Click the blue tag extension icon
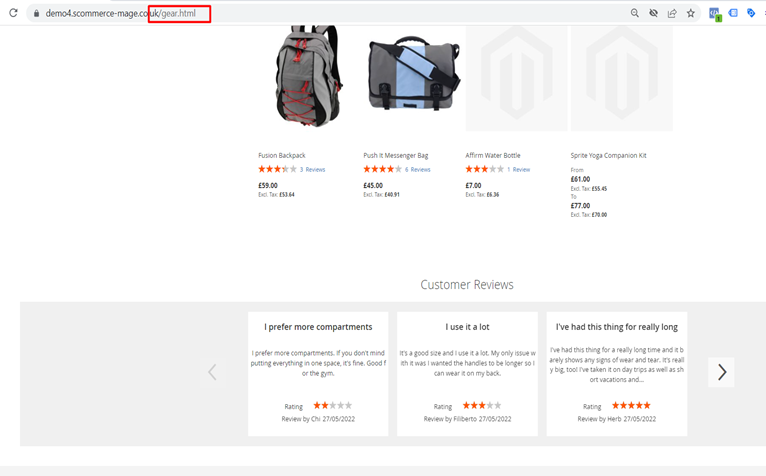The width and height of the screenshot is (766, 476). tap(751, 13)
